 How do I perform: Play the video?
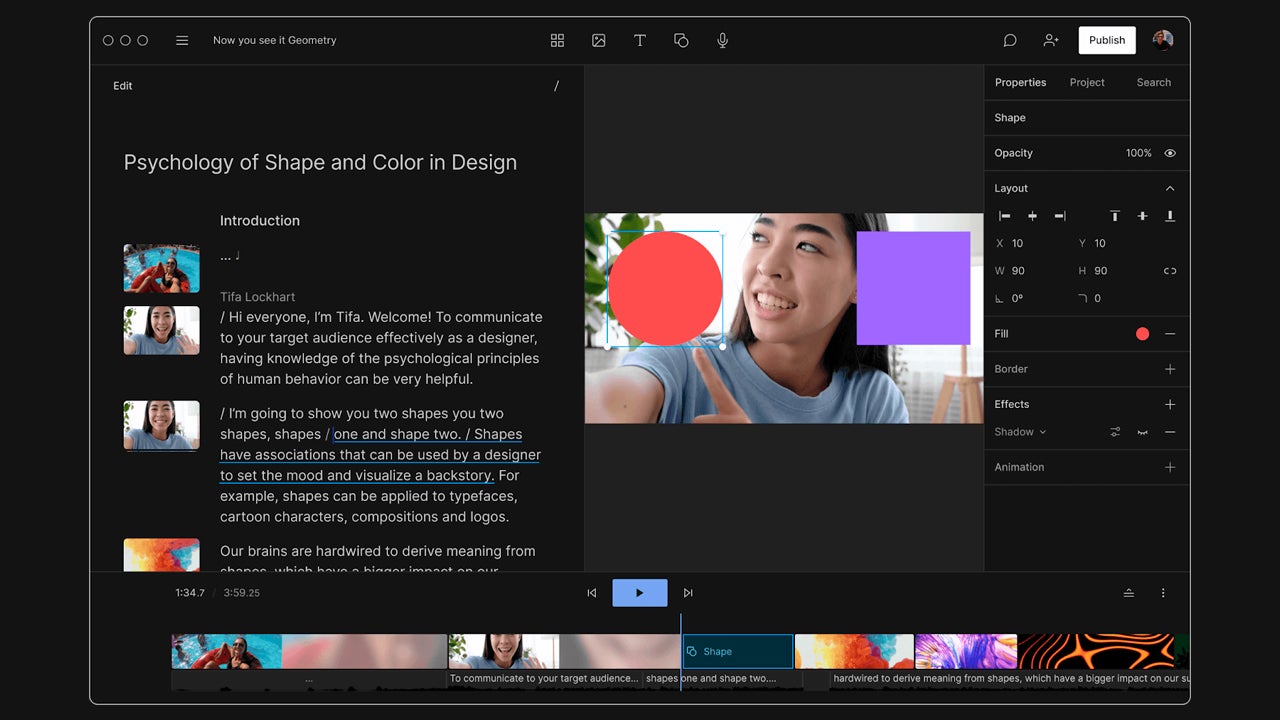pyautogui.click(x=640, y=593)
